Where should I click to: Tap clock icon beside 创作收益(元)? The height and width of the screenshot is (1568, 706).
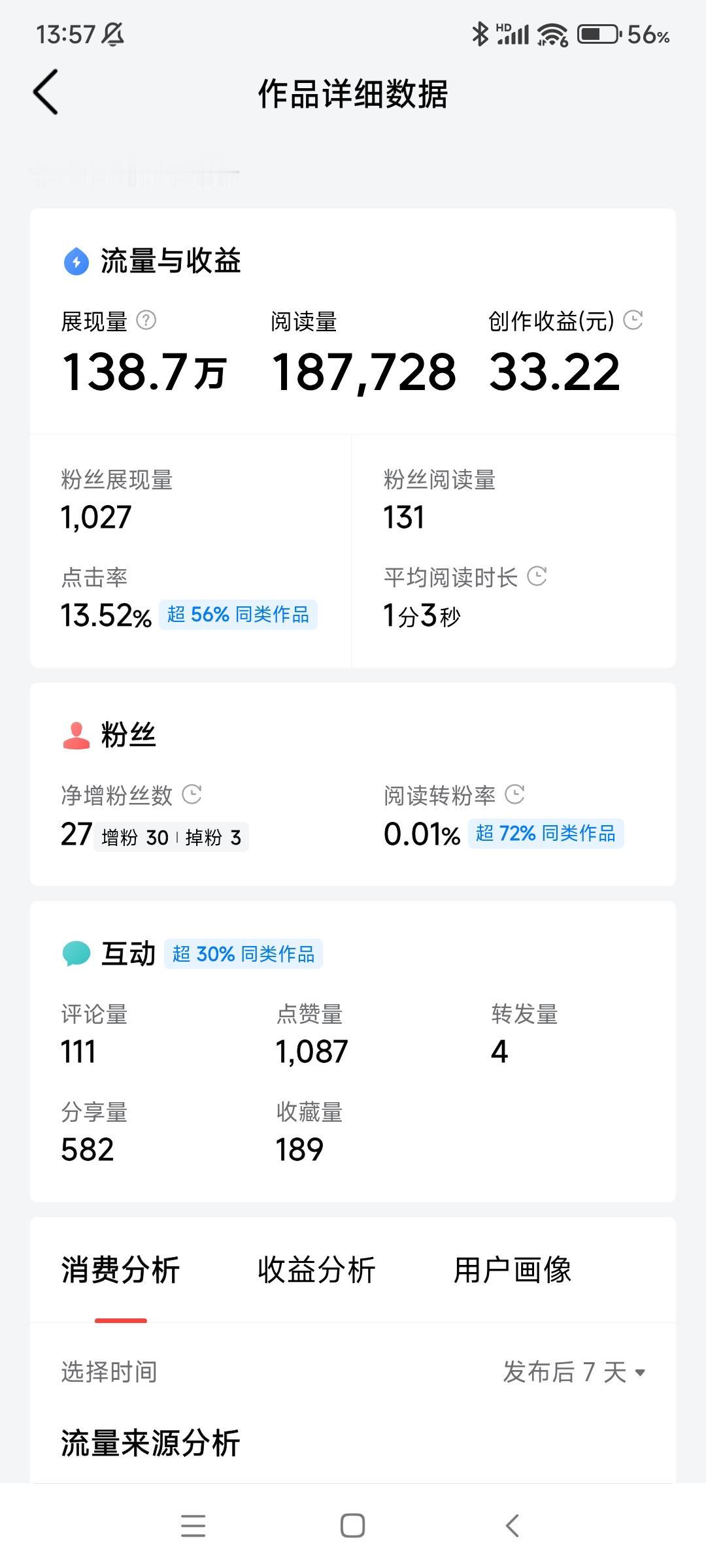(633, 319)
